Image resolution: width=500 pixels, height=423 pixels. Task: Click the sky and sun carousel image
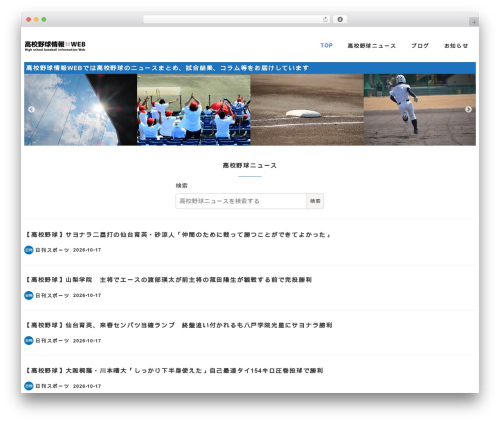(81, 110)
